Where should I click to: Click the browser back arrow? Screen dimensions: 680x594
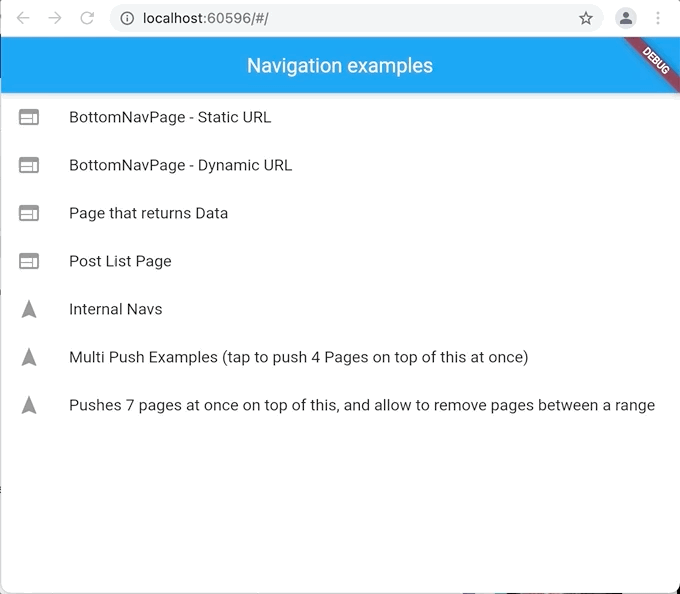(23, 18)
